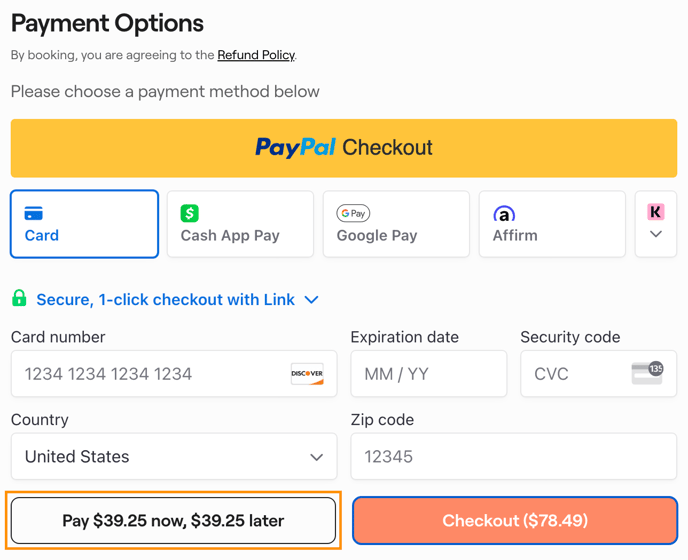Click the green Cash App icon
Screen dimensions: 688x560
190,213
